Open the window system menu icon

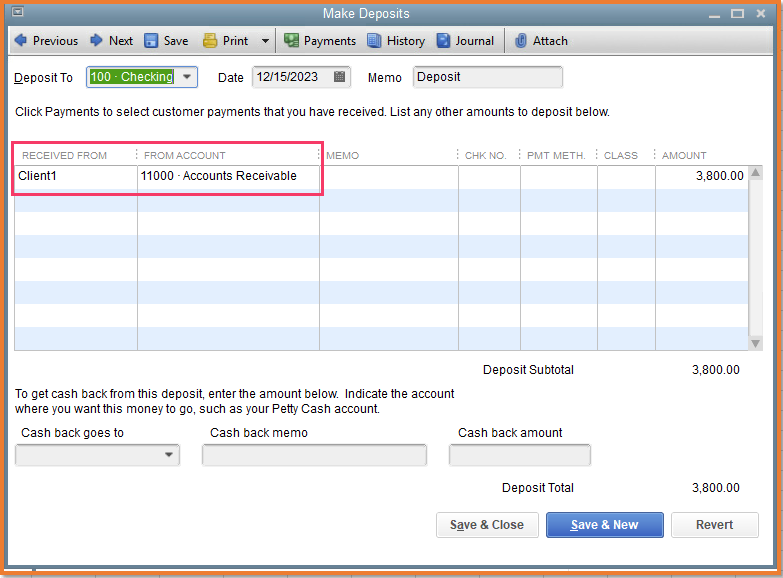(17, 11)
